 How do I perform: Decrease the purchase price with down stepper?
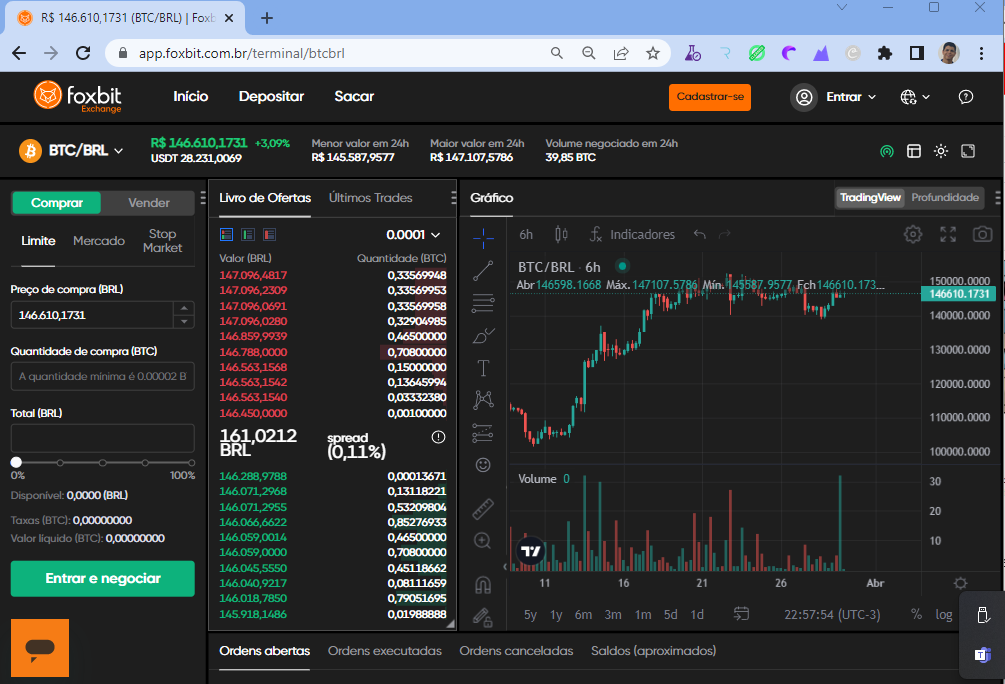(x=184, y=321)
